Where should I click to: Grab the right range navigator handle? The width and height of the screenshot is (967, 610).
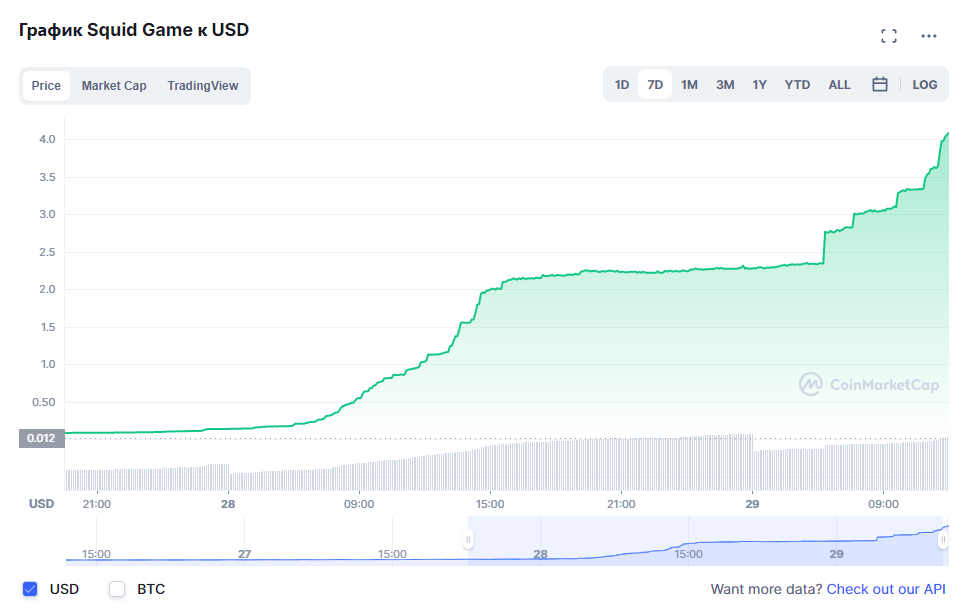943,540
